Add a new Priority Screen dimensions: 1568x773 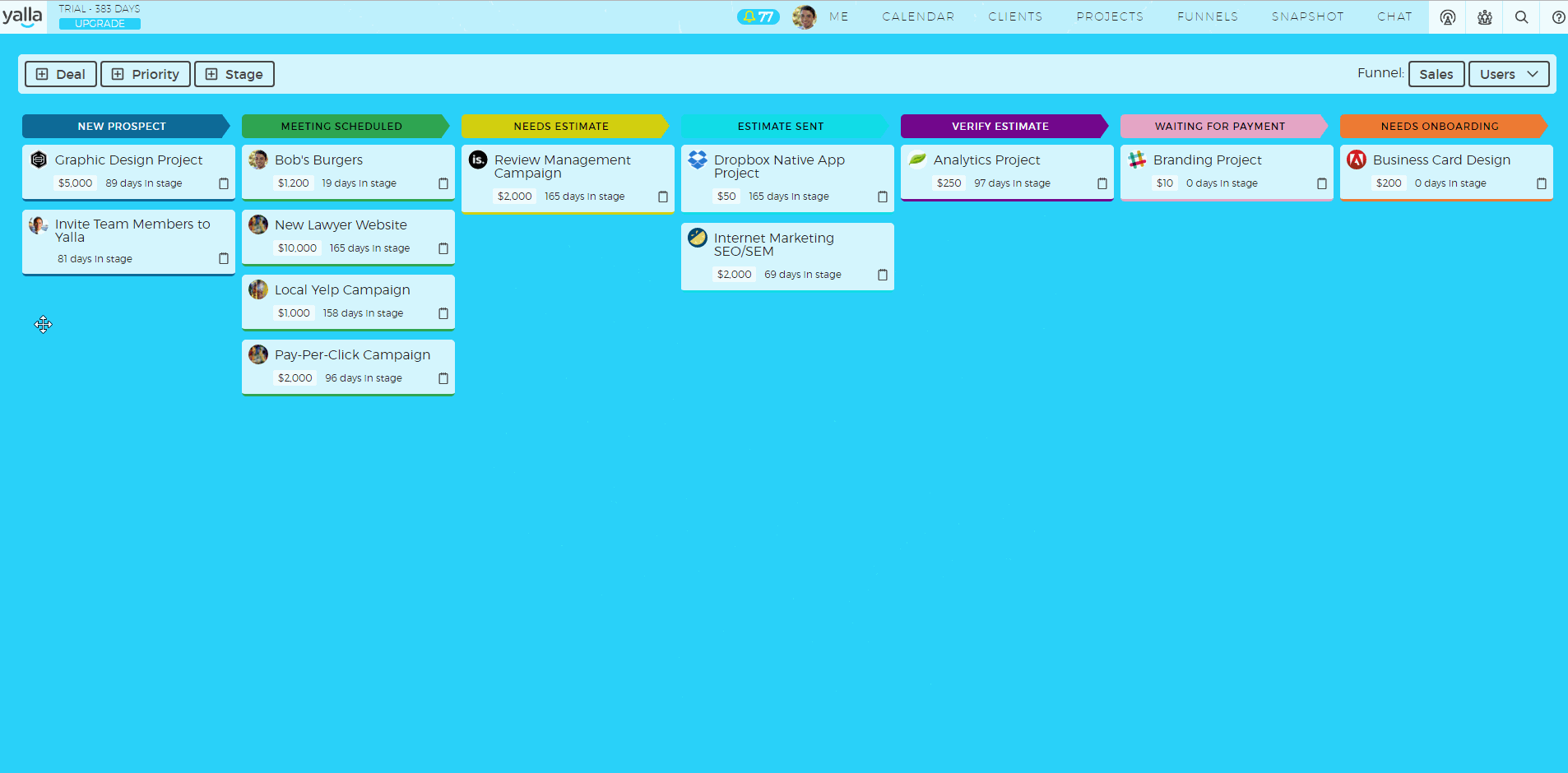pyautogui.click(x=146, y=74)
